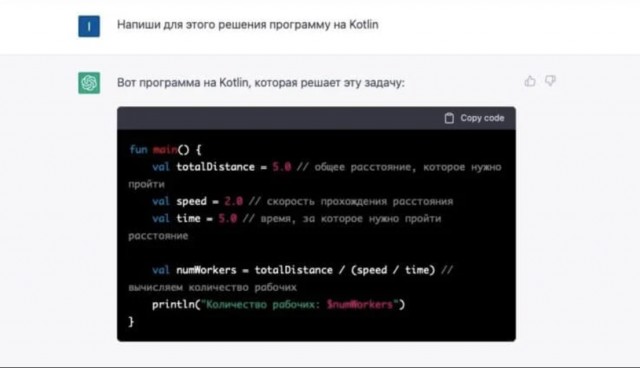Click the comment "вычисляем количество рабочих"
The width and height of the screenshot is (640, 368).
[x=213, y=287]
